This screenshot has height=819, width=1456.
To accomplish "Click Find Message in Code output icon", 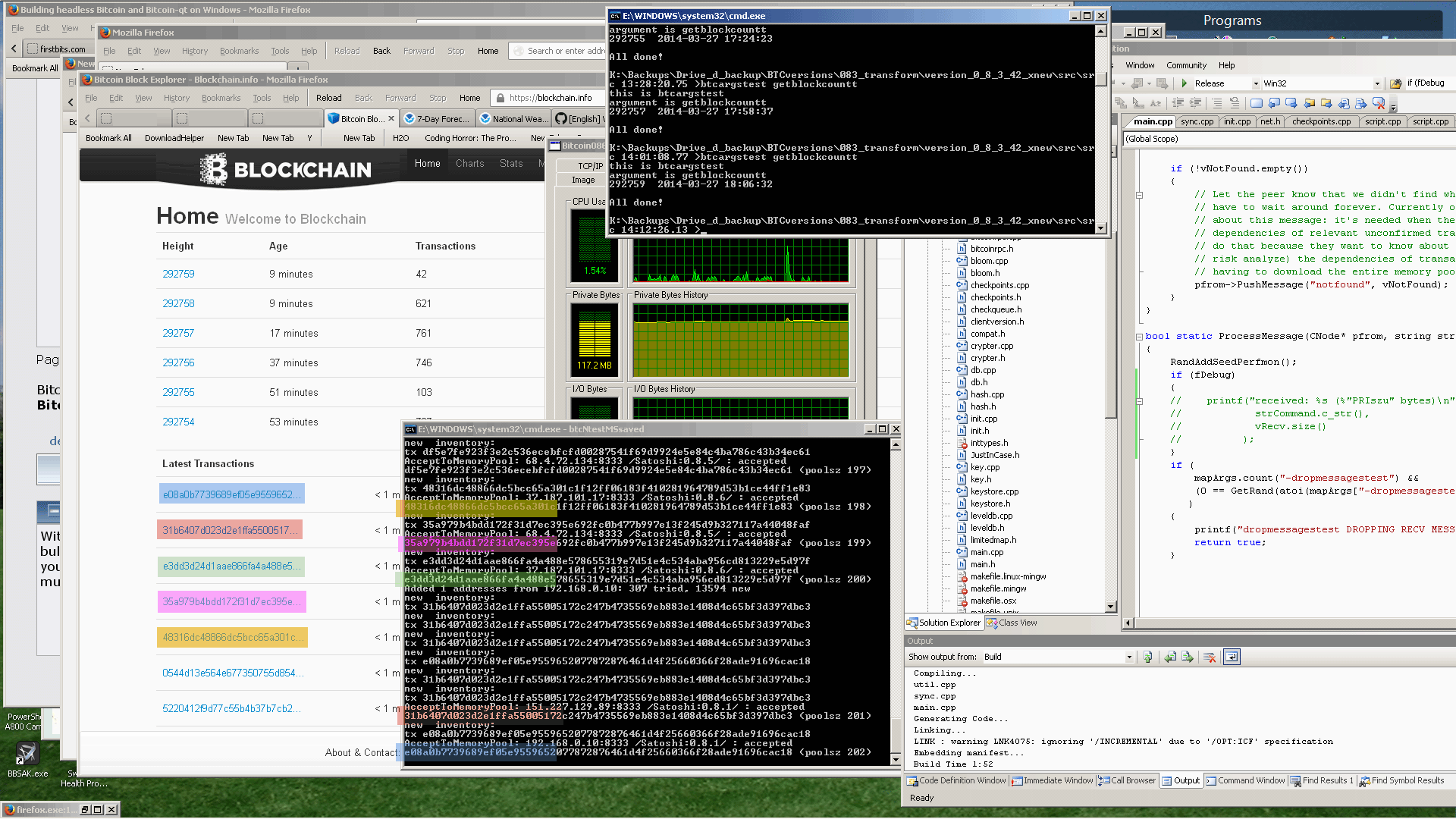I will click(1148, 657).
